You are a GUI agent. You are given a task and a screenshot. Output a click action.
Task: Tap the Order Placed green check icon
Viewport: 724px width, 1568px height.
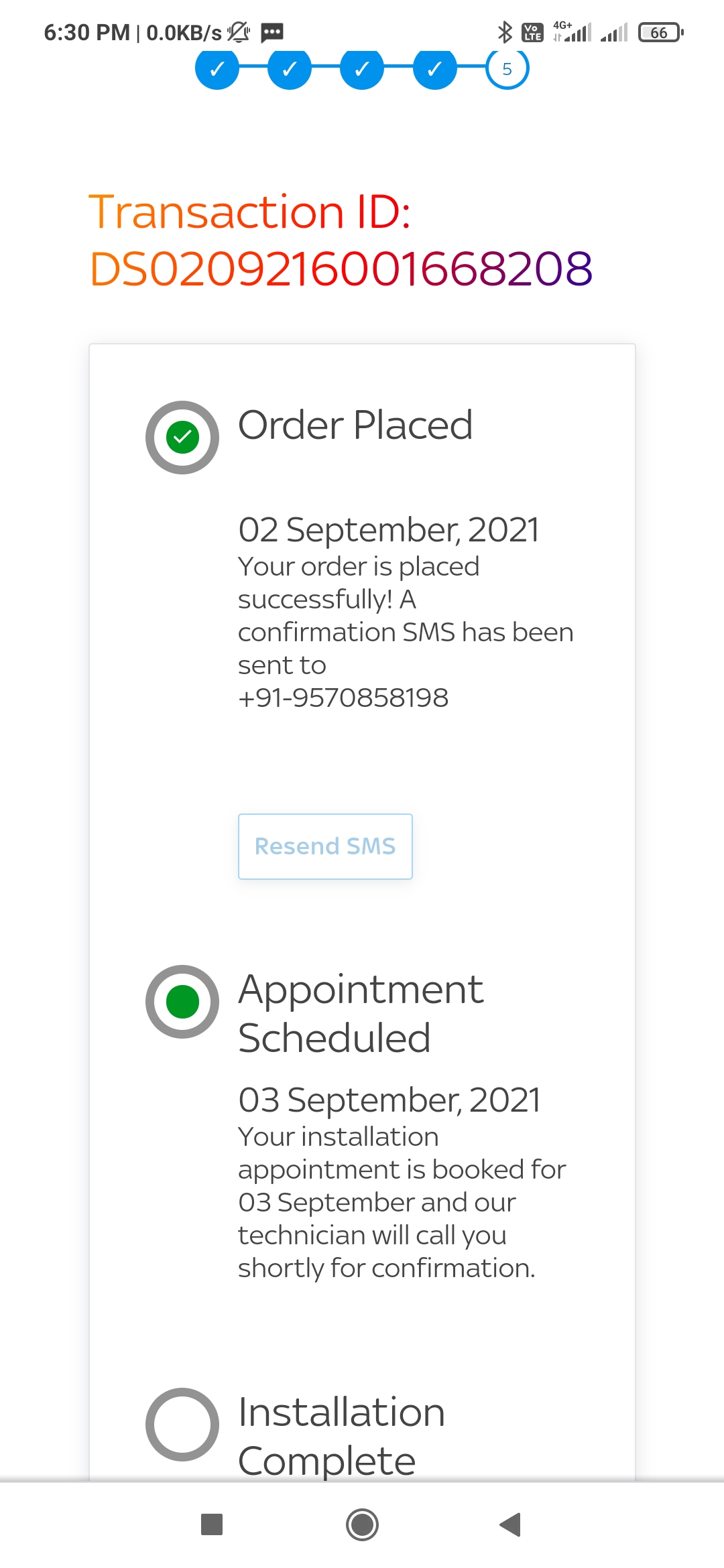click(x=182, y=438)
